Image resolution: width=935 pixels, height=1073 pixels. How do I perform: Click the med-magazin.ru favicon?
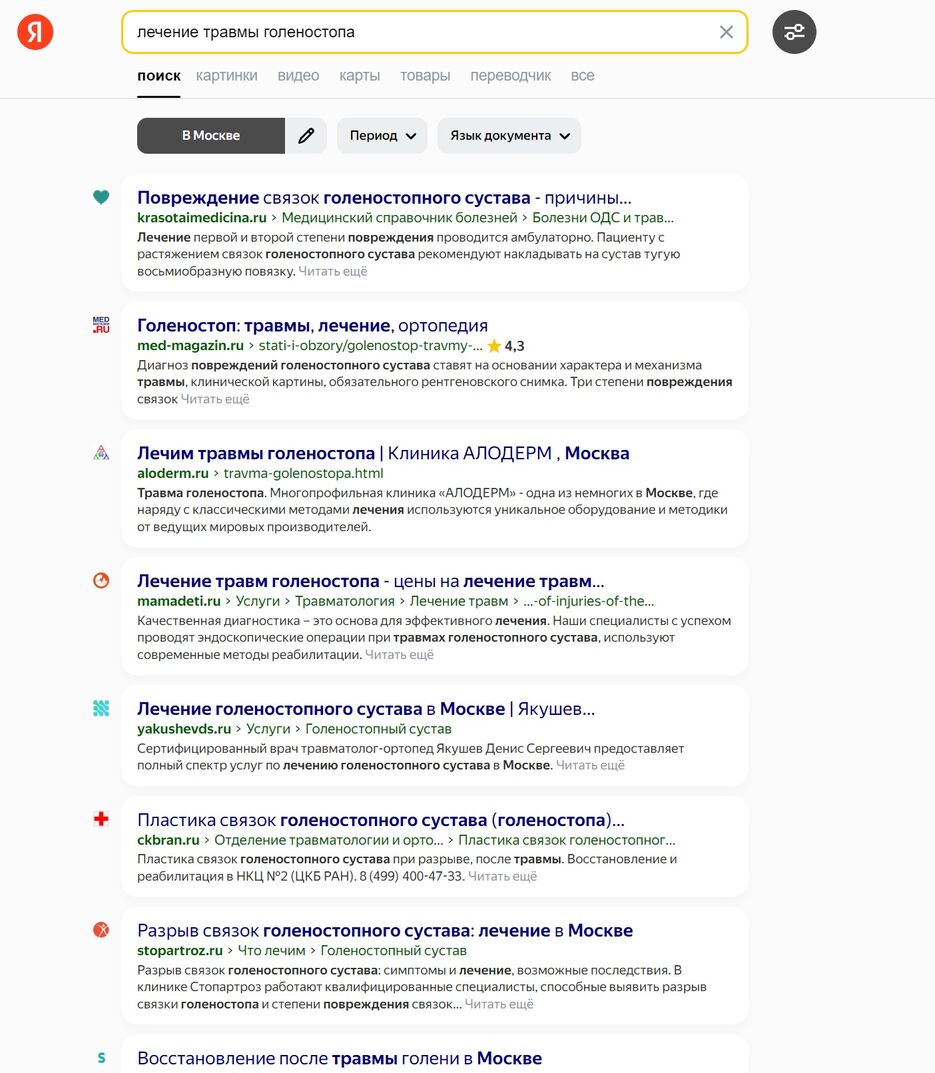point(101,325)
